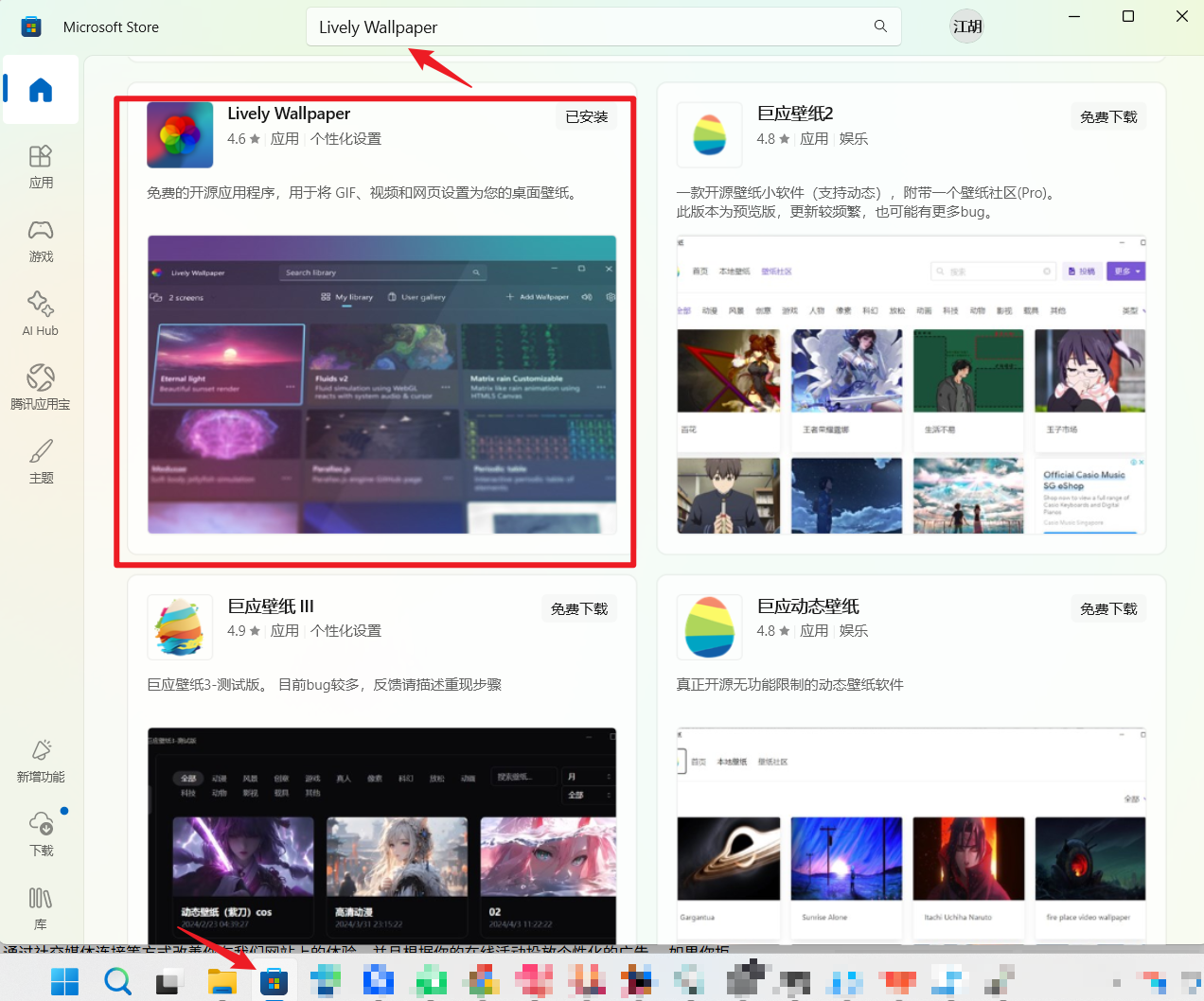Screen dimensions: 1204x1001
Task: Click the 已安装 button for Lively Wallpaper
Action: (x=587, y=116)
